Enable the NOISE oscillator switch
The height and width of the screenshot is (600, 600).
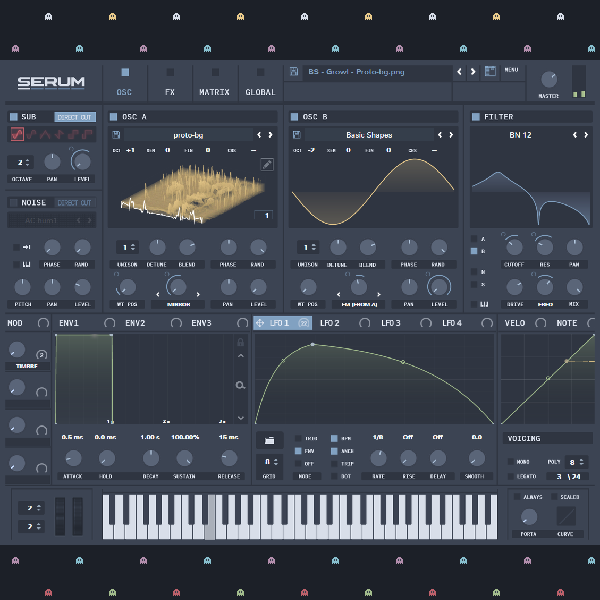pyautogui.click(x=14, y=202)
